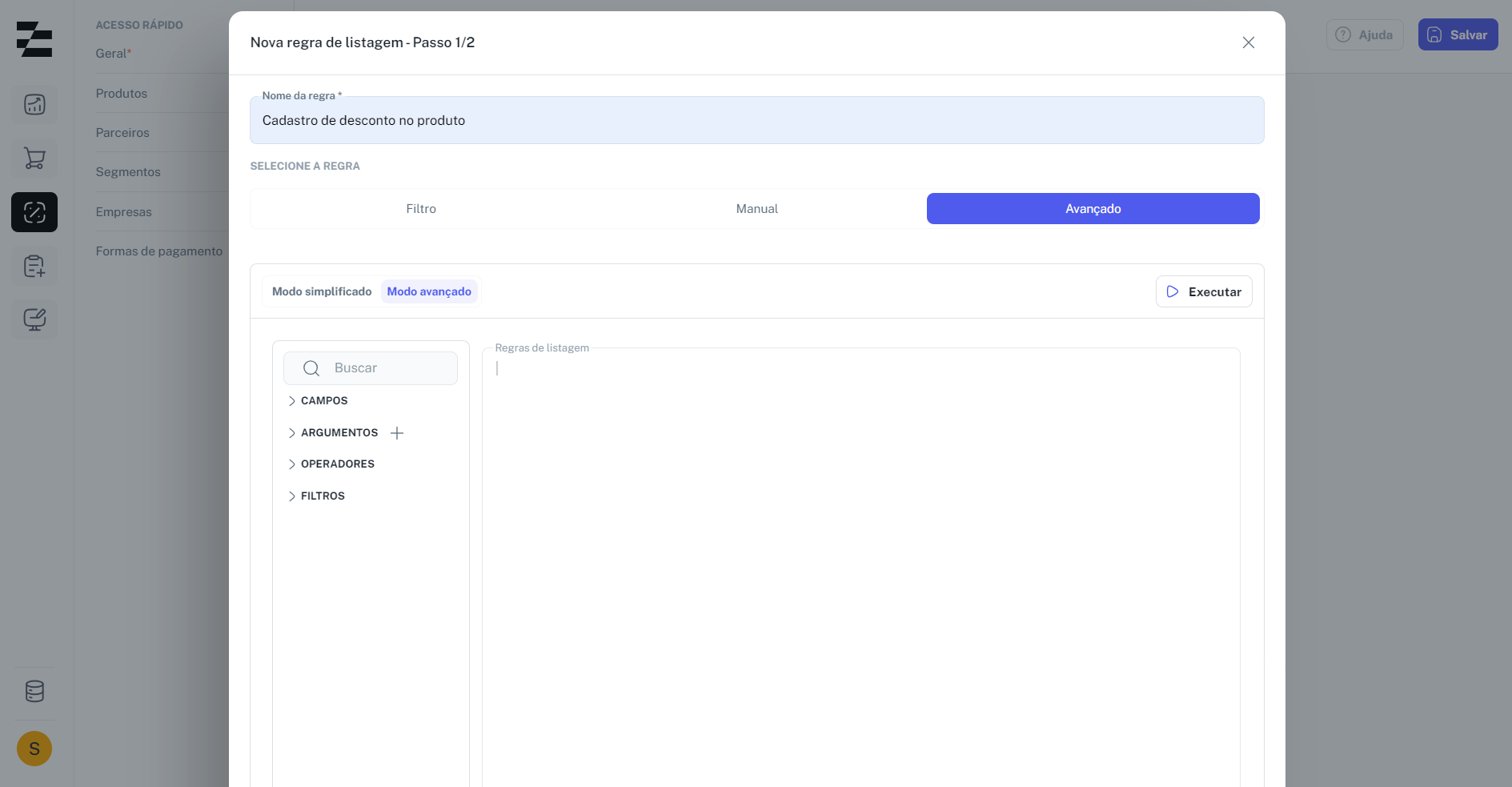Open the database icon in sidebar
This screenshot has width=1512, height=787.
click(34, 691)
